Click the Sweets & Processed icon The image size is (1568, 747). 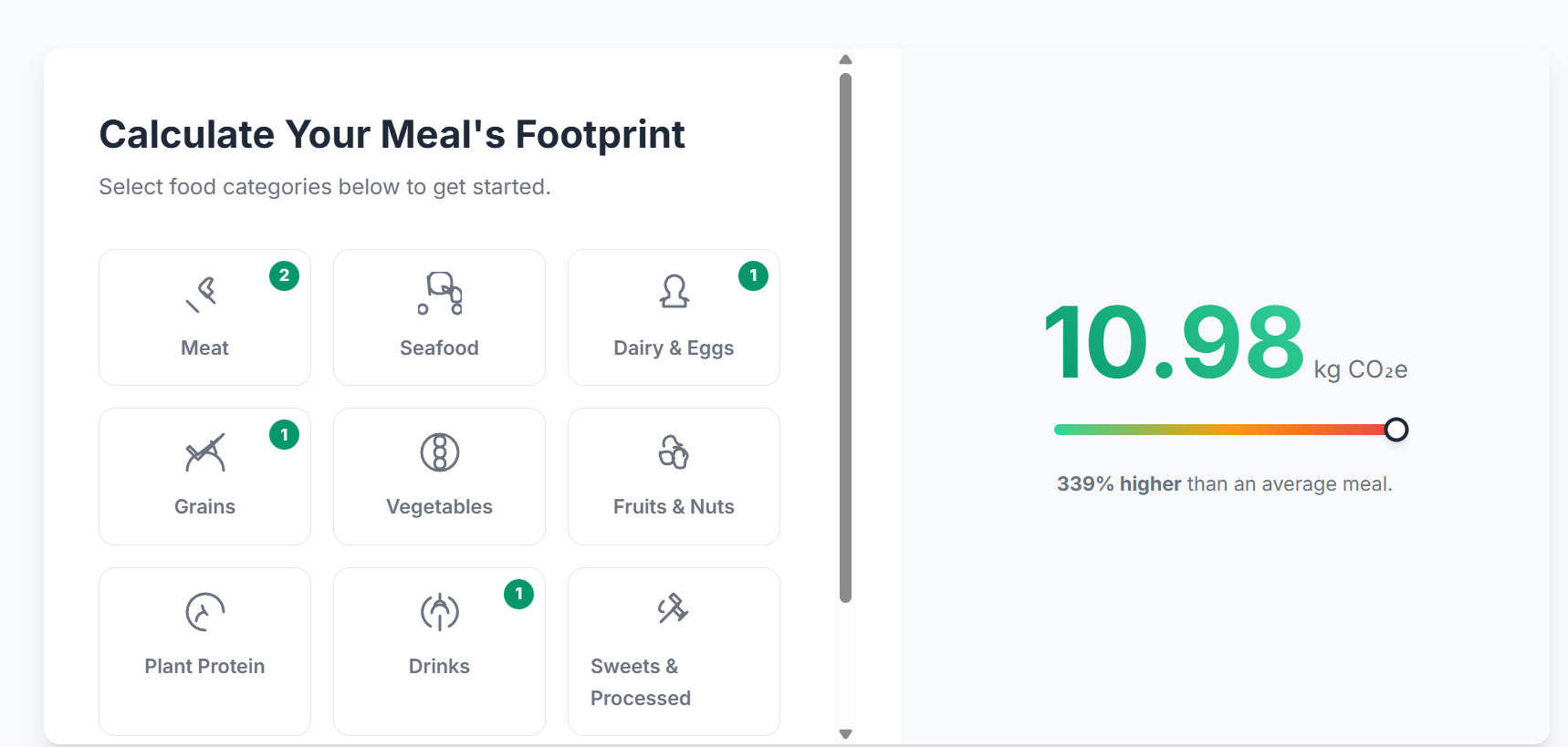click(x=673, y=608)
